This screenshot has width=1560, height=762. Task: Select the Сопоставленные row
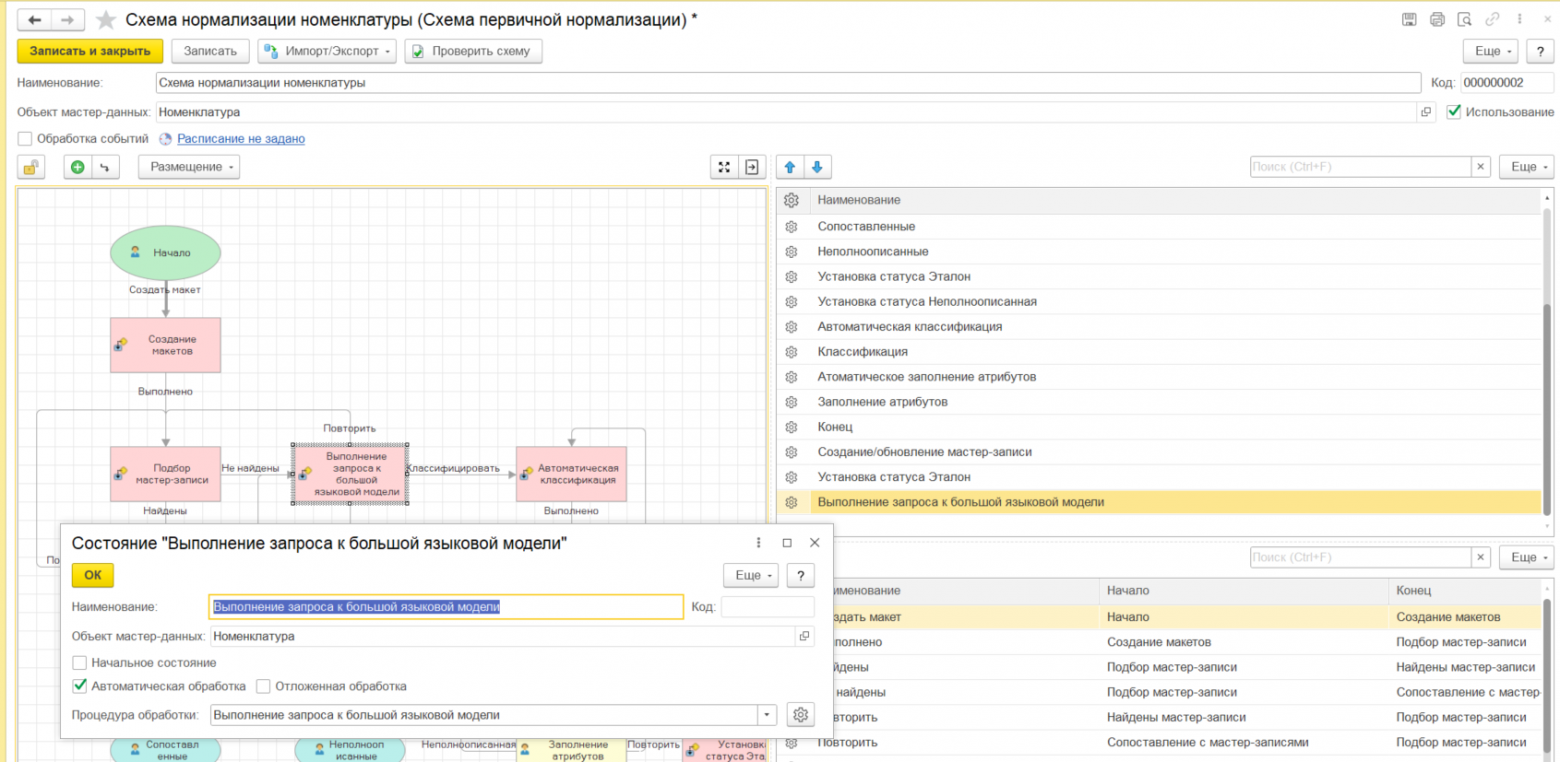1158,226
